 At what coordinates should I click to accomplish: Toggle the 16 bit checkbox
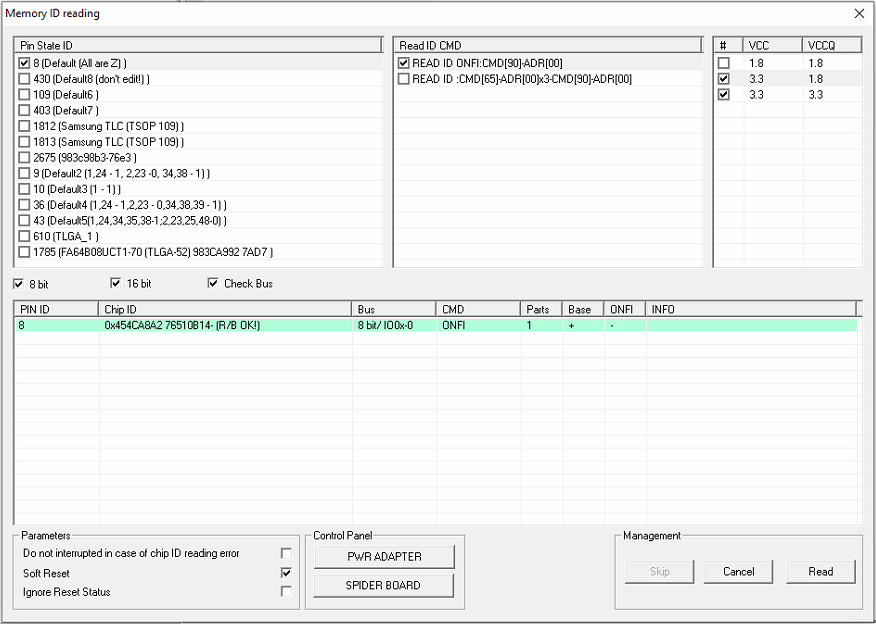[x=116, y=284]
